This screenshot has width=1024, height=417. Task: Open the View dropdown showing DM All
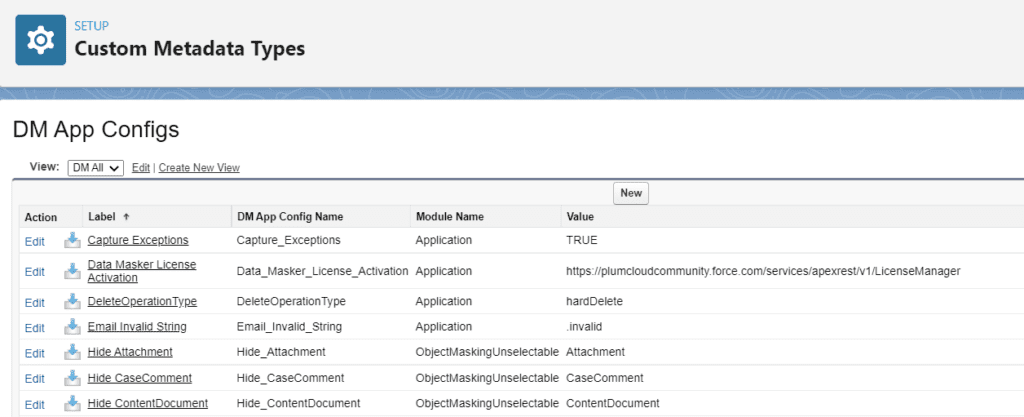point(95,168)
